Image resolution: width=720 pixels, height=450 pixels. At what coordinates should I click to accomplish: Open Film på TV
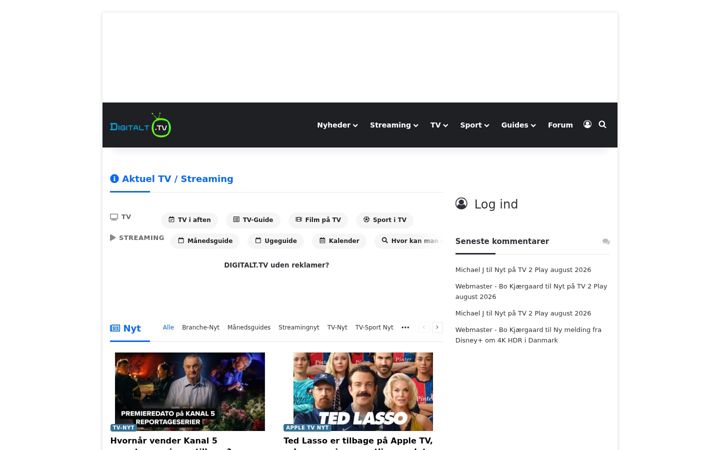click(x=318, y=220)
